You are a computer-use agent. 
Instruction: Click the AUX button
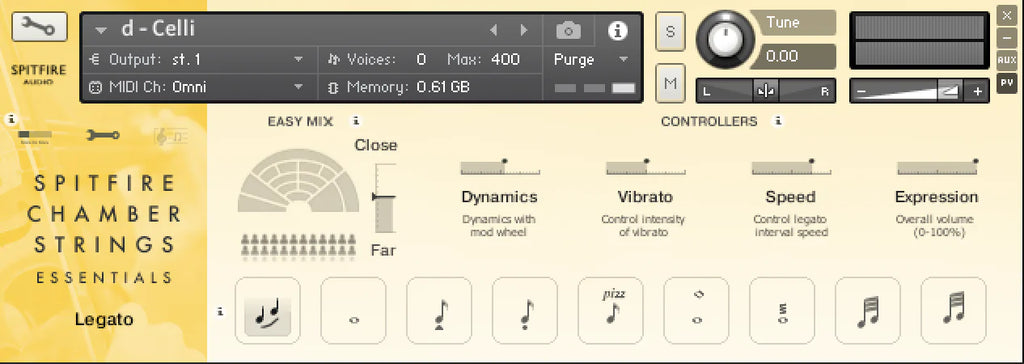pos(1006,60)
